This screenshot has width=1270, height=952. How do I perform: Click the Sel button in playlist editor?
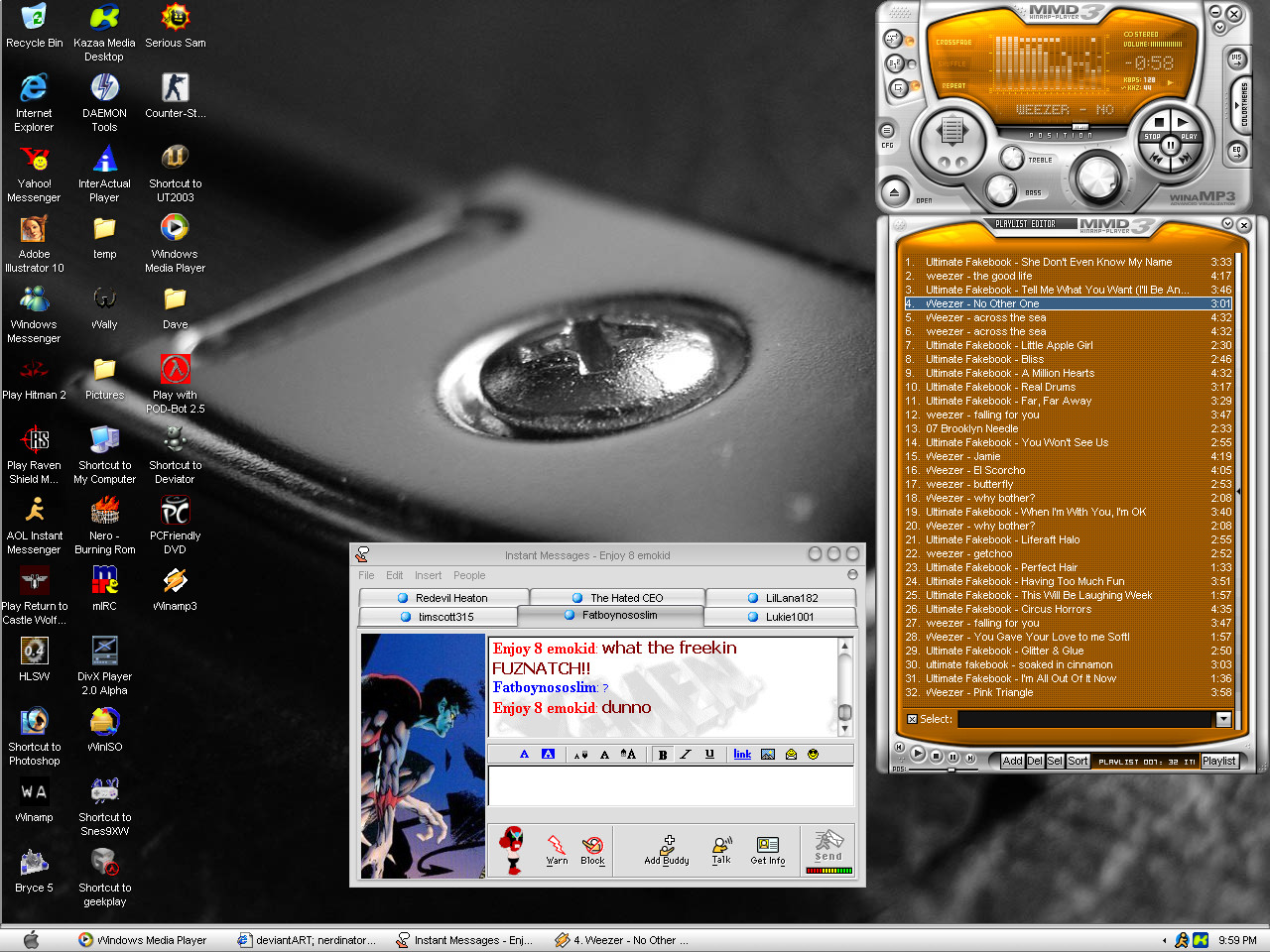point(1055,762)
